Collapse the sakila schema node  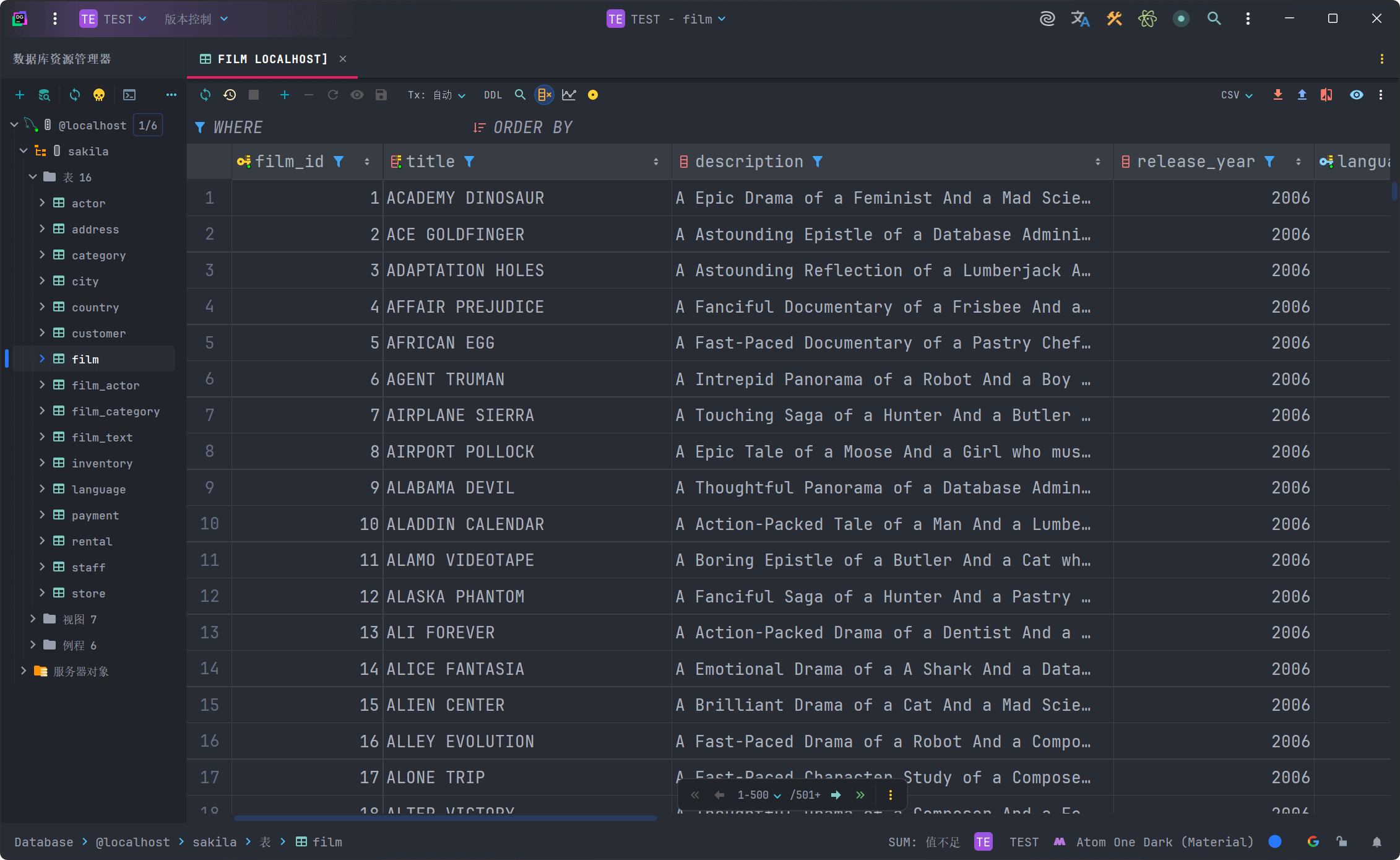tap(24, 150)
